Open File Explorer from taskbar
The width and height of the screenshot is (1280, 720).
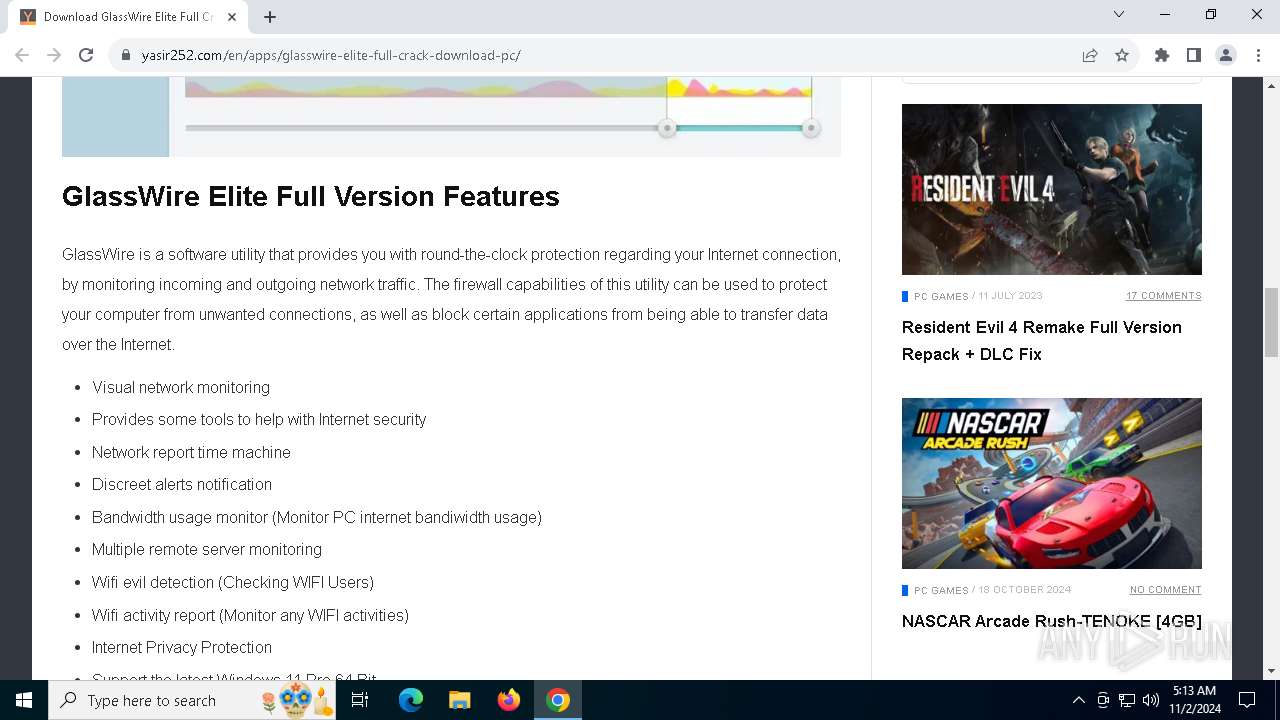point(460,700)
